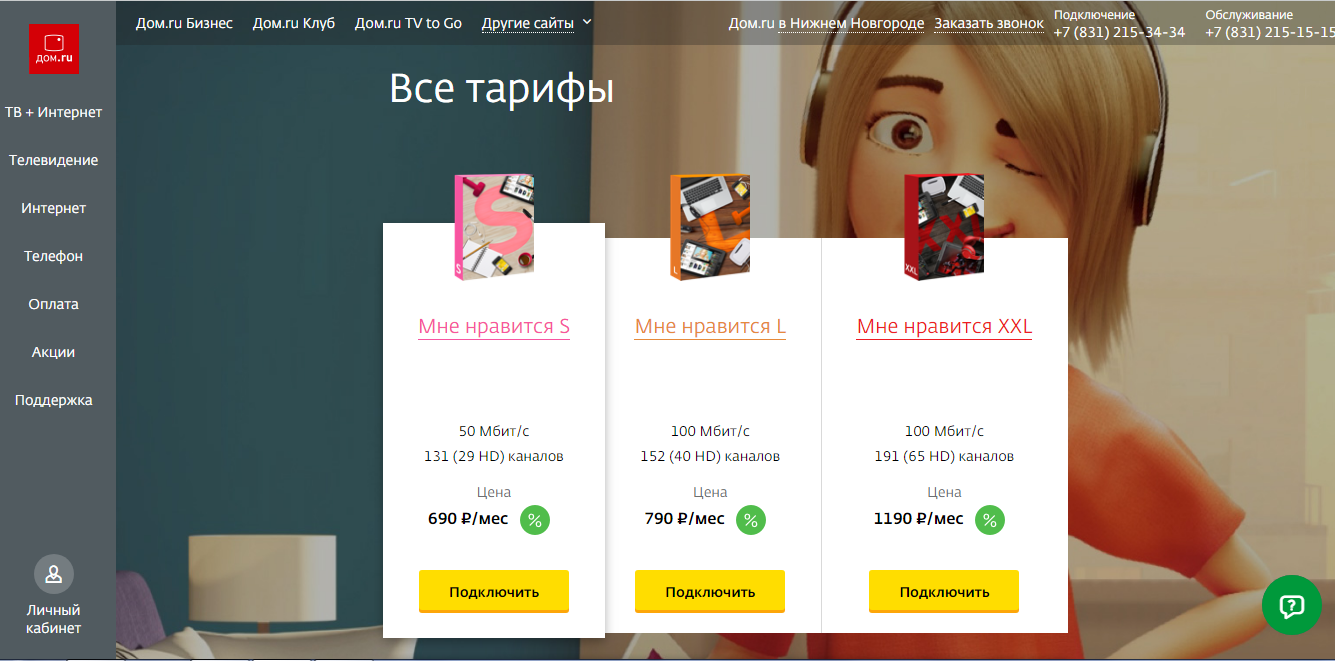Image resolution: width=1335 pixels, height=661 pixels.
Task: Click Заказать звонок link
Action: tap(989, 23)
